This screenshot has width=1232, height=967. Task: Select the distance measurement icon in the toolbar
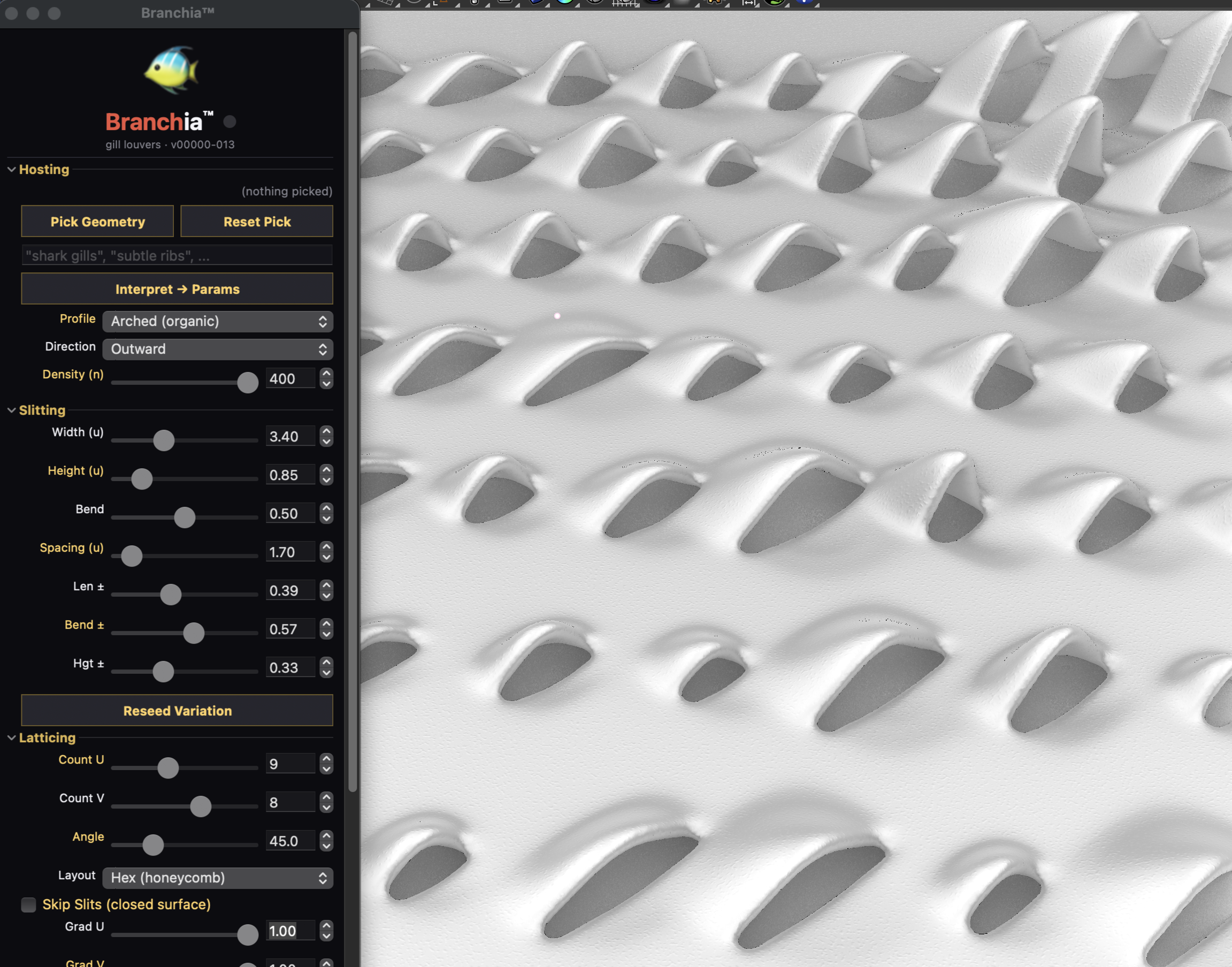748,3
